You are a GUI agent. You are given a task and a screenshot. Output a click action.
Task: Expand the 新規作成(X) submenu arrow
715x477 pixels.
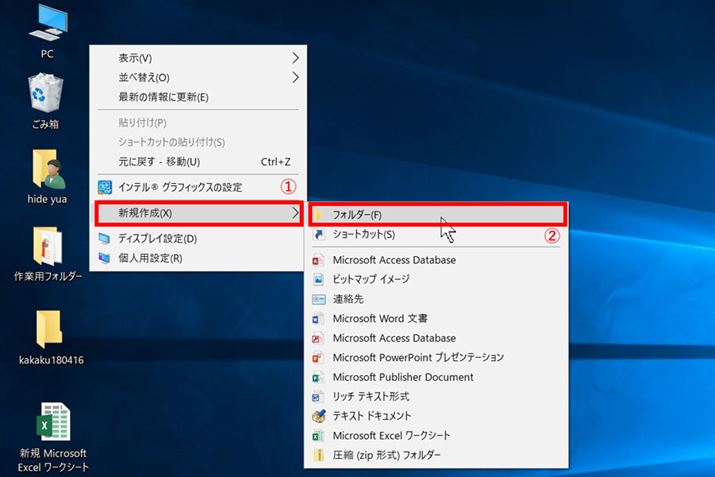click(294, 212)
